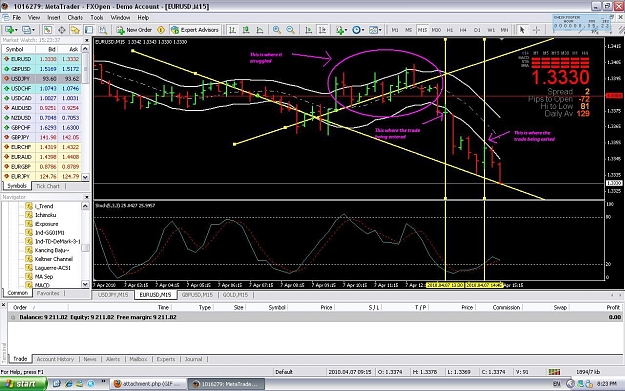Click the Navigator scrollbar thumb
Viewport: 625px width, 391px height.
click(85, 248)
